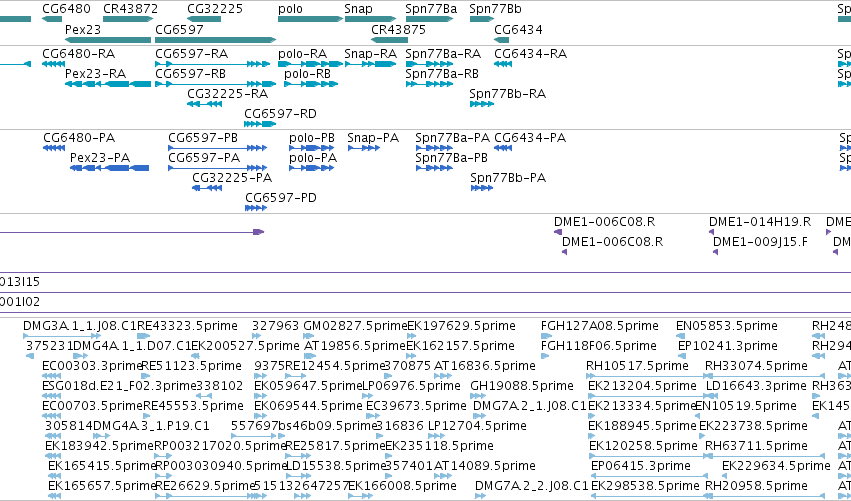Select the CG32225-RA transcript
The width and height of the screenshot is (851, 501).
pyautogui.click(x=204, y=104)
